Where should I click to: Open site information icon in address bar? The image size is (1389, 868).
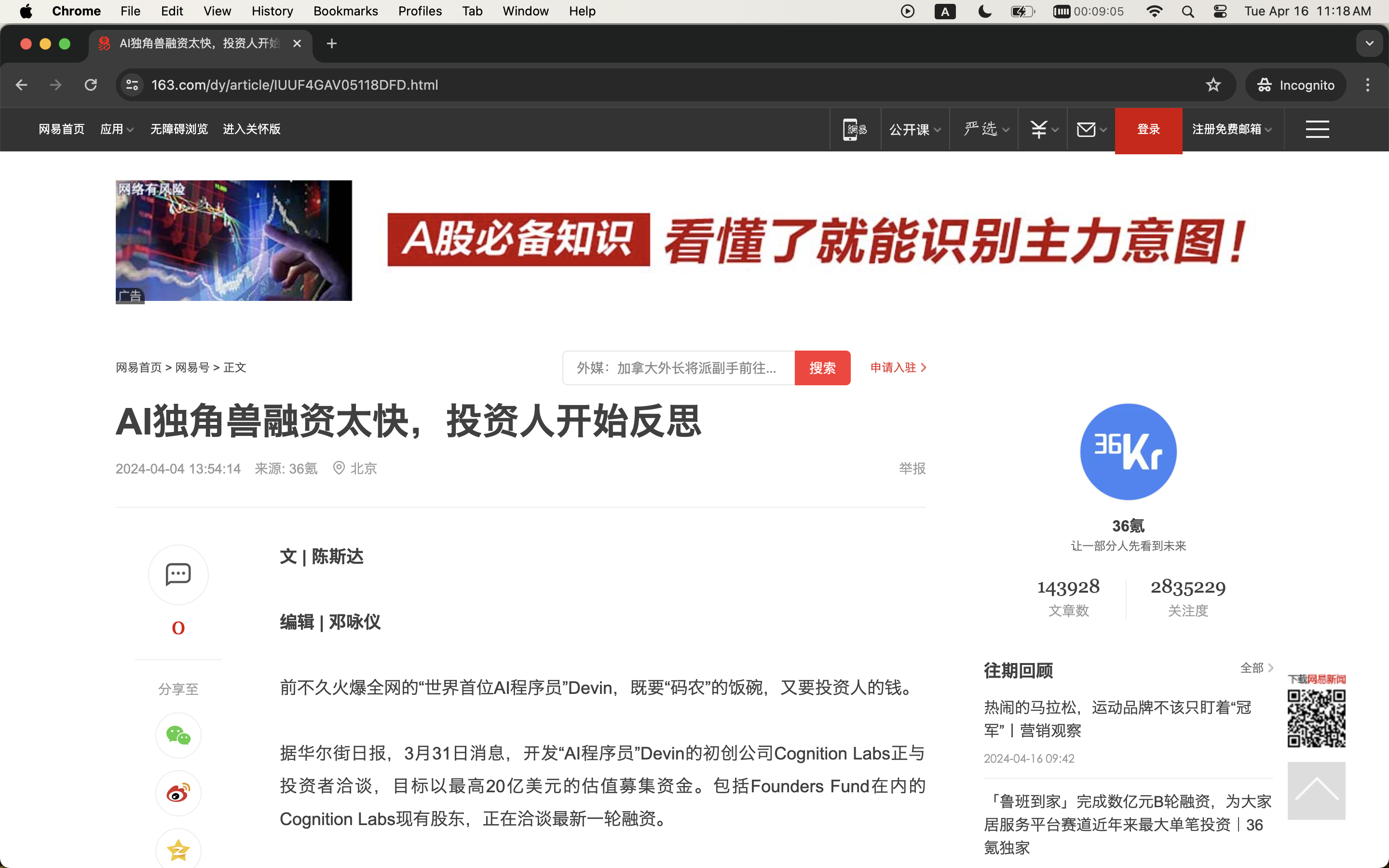[133, 85]
